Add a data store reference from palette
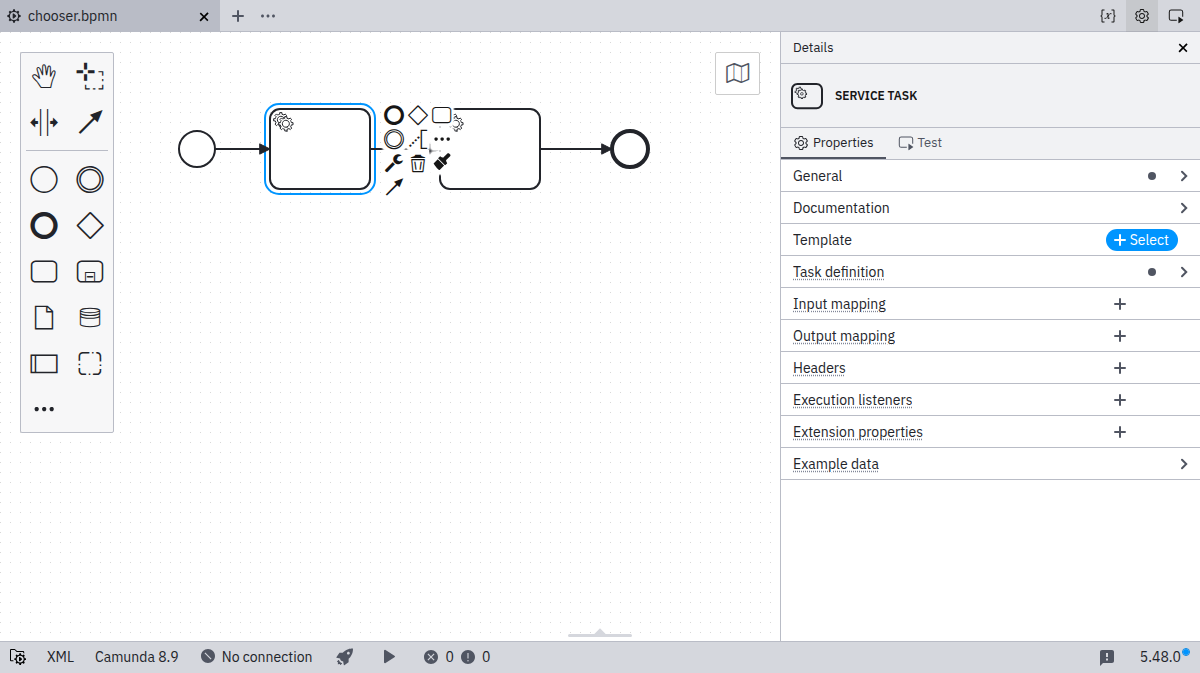The width and height of the screenshot is (1200, 673). coord(90,318)
